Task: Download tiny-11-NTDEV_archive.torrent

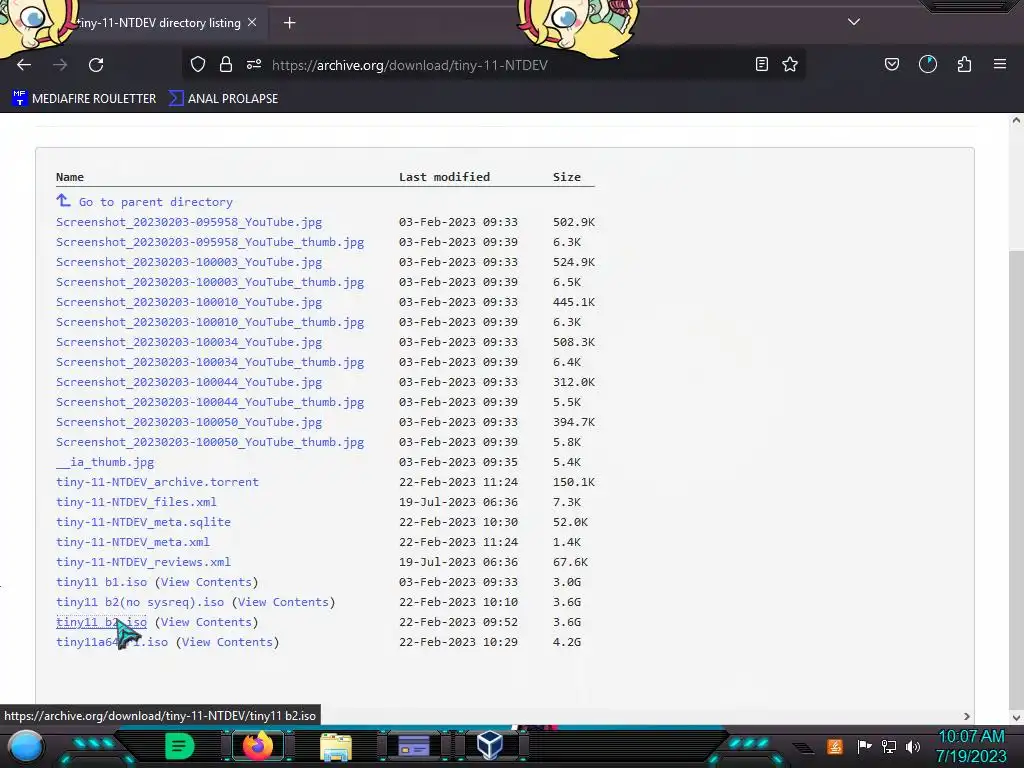Action: [x=157, y=482]
